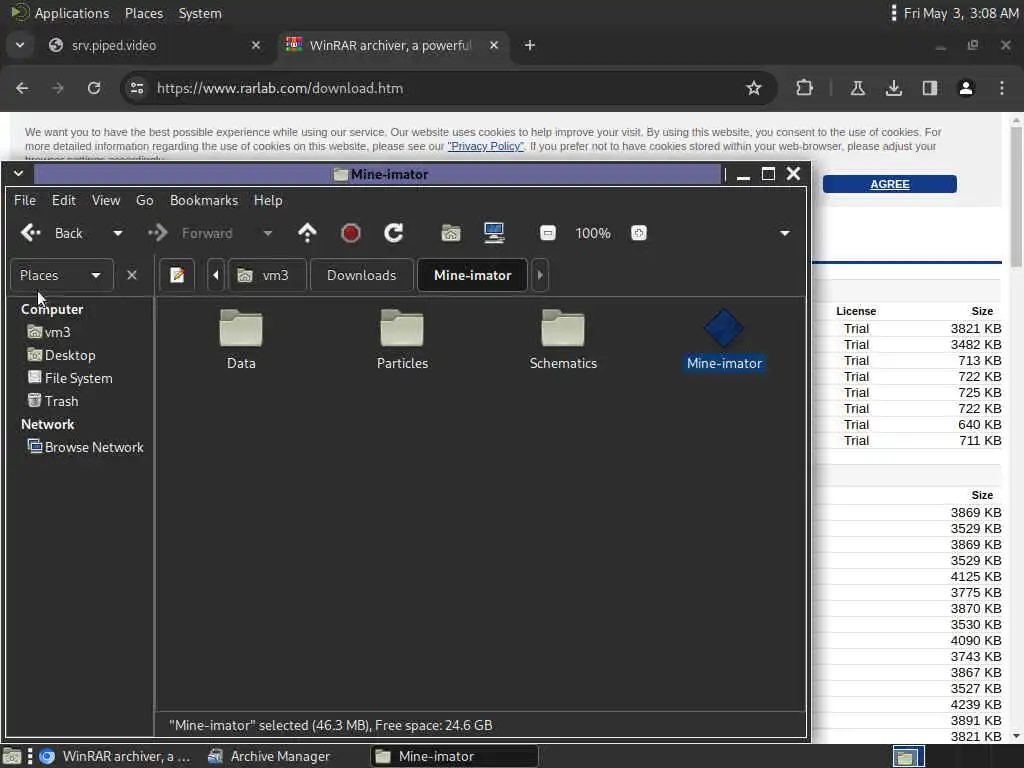Open the browser profile icon
This screenshot has height=768, width=1024.
pos(966,88)
